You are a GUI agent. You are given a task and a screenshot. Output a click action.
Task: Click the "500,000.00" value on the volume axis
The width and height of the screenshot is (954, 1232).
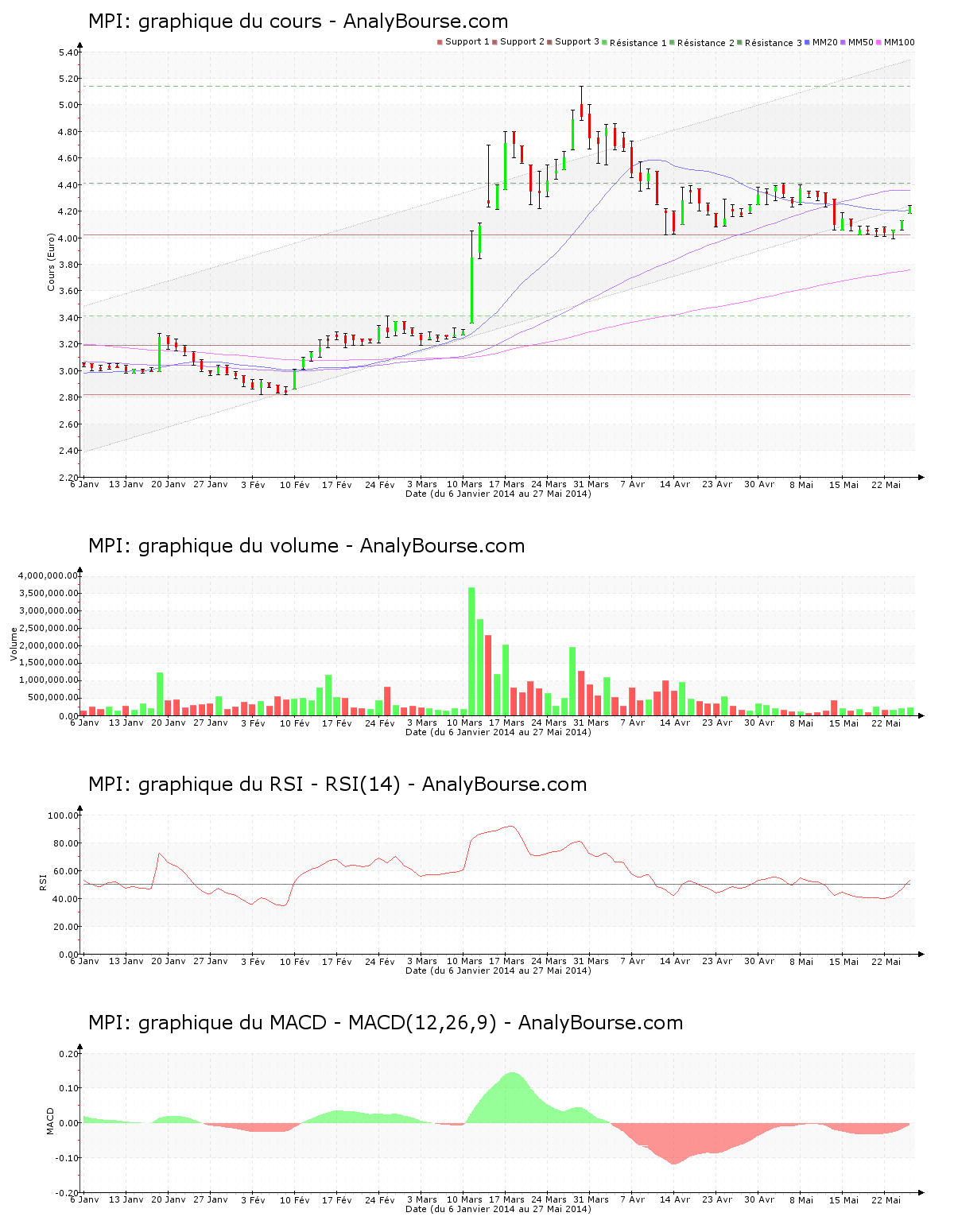pos(53,698)
